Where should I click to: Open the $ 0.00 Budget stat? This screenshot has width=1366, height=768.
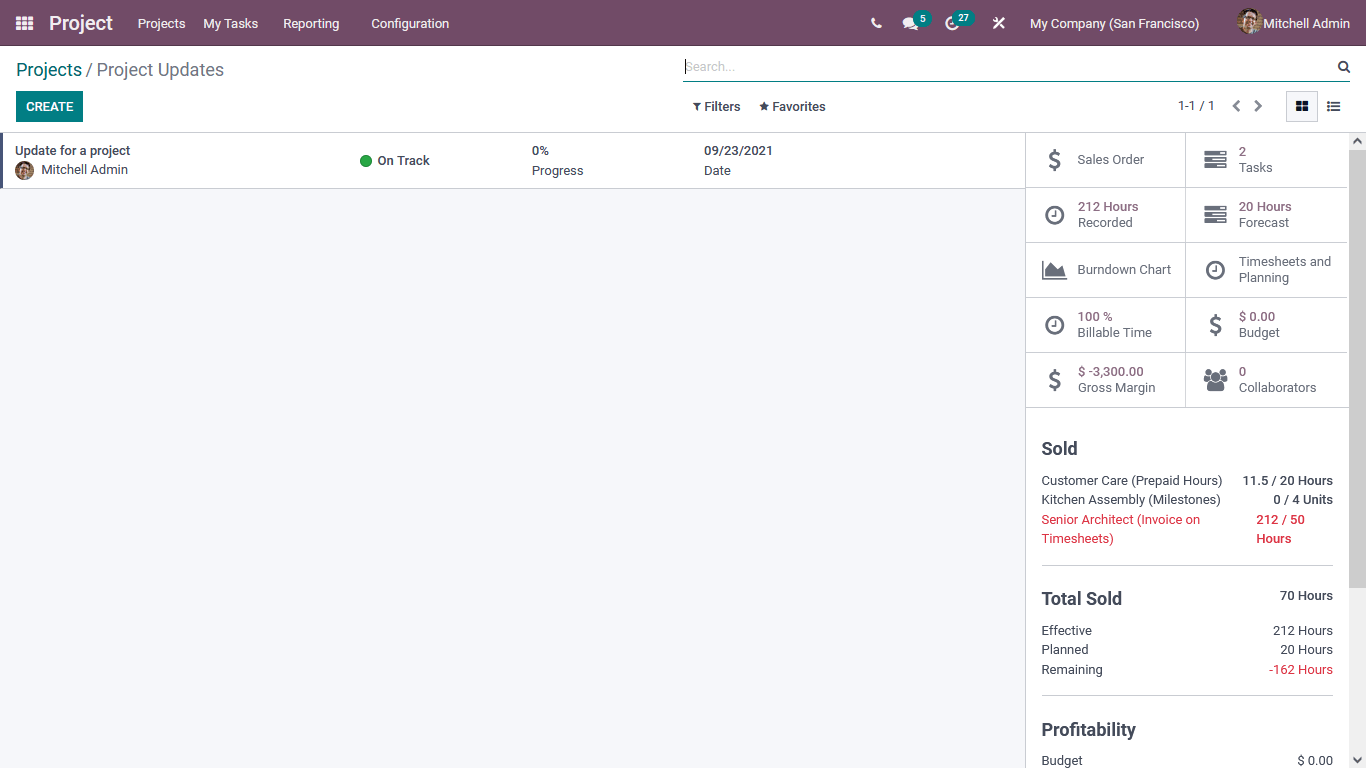click(1267, 325)
